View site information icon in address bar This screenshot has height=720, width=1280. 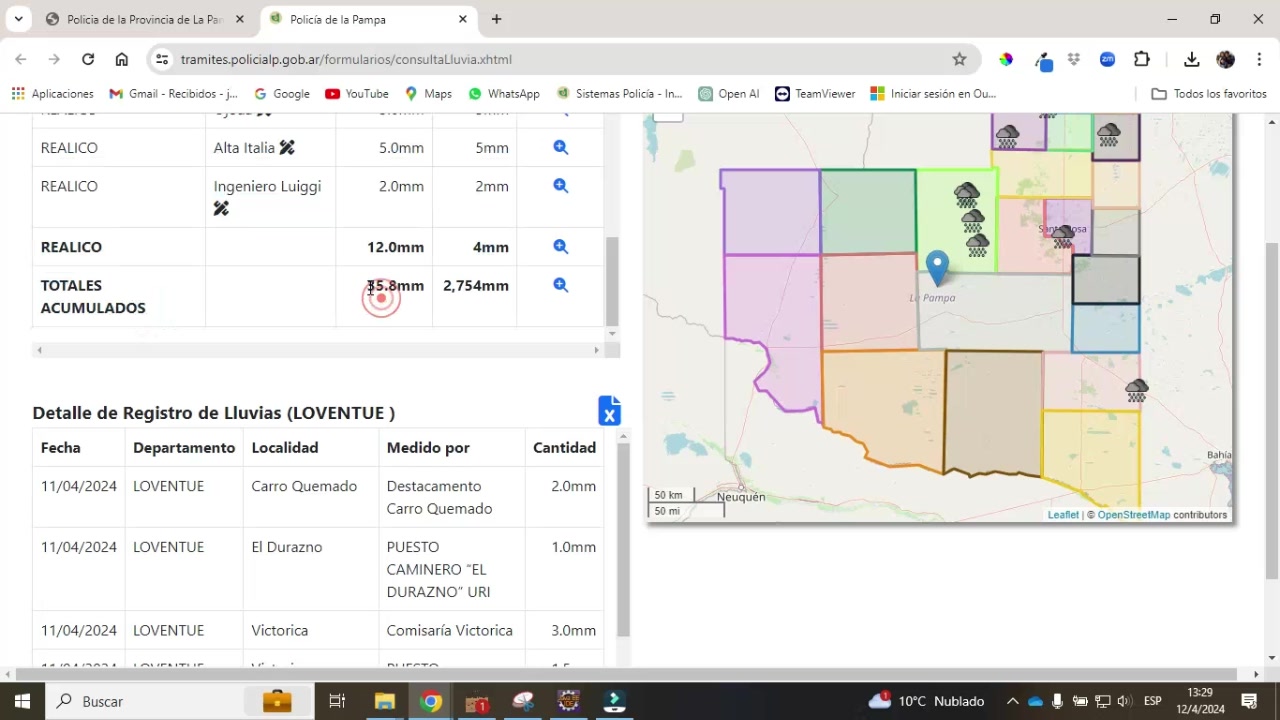point(162,59)
